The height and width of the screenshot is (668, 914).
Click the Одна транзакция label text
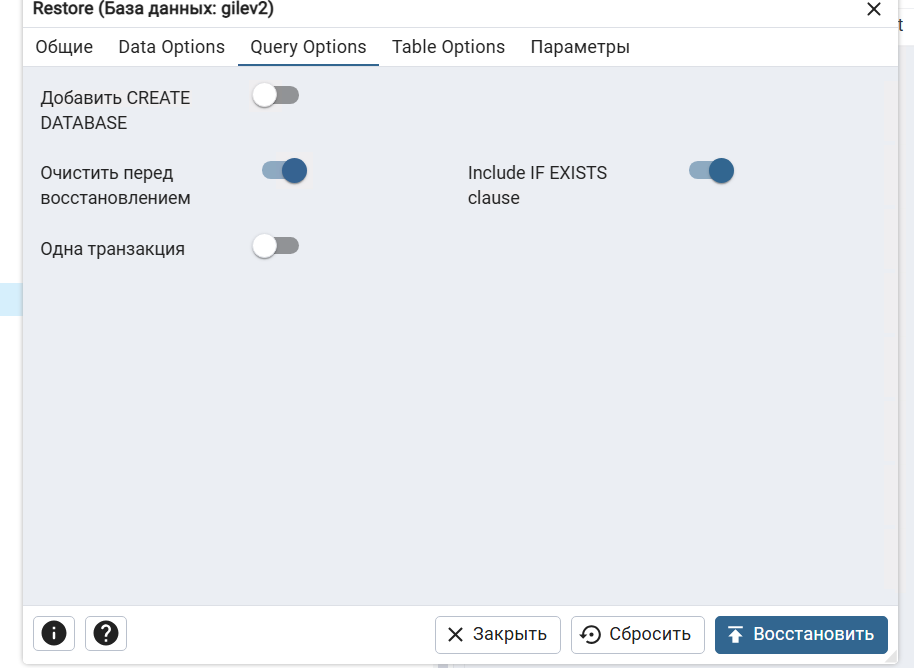click(113, 249)
